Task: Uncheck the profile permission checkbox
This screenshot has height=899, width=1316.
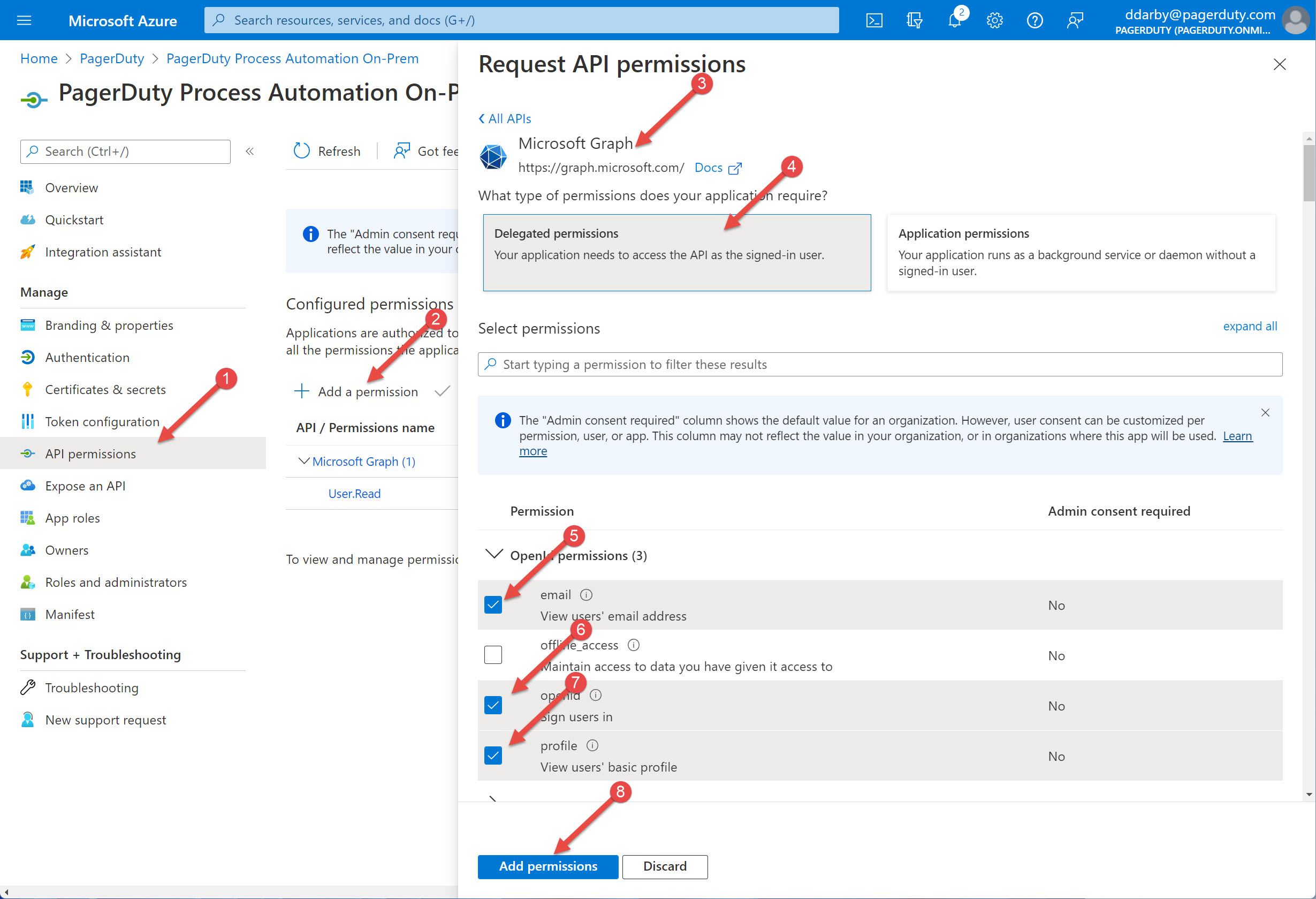Action: point(493,756)
